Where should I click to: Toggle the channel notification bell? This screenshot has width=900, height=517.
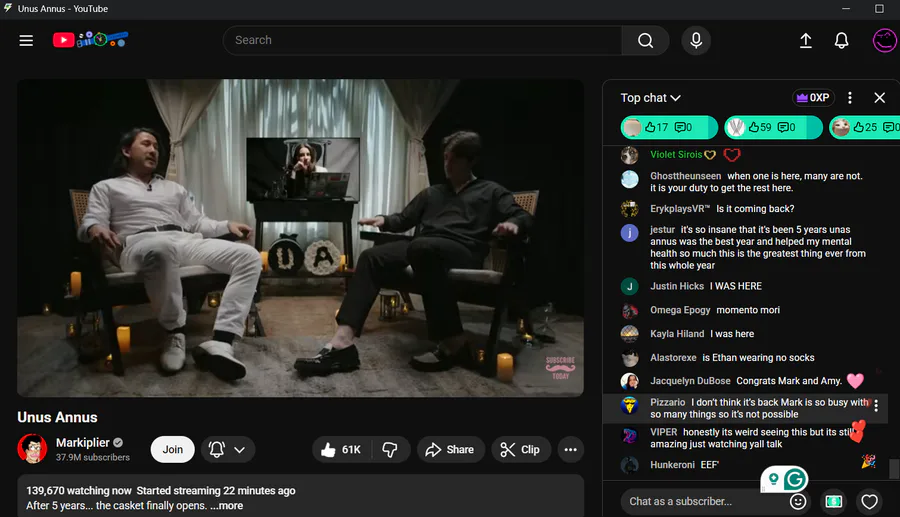[216, 449]
